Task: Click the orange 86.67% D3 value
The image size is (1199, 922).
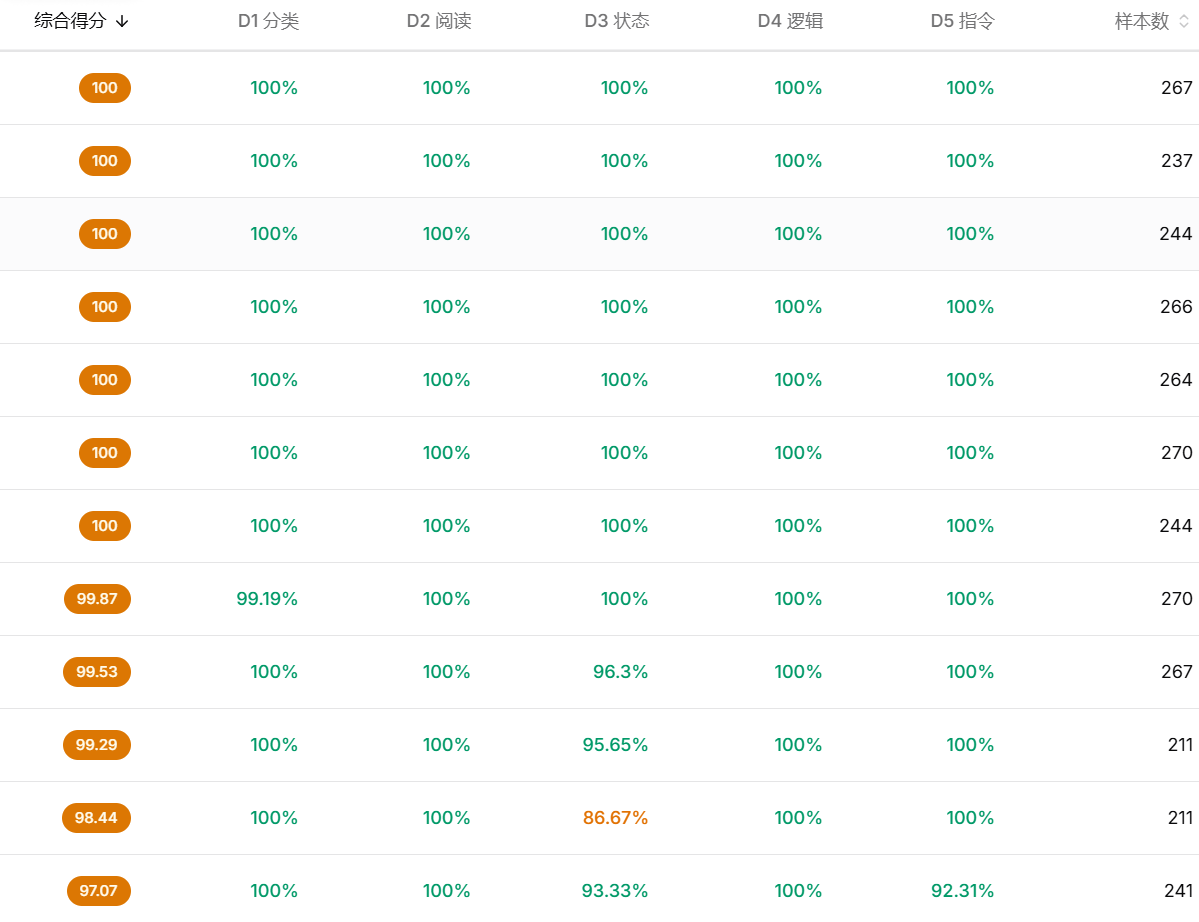Action: pyautogui.click(x=615, y=818)
